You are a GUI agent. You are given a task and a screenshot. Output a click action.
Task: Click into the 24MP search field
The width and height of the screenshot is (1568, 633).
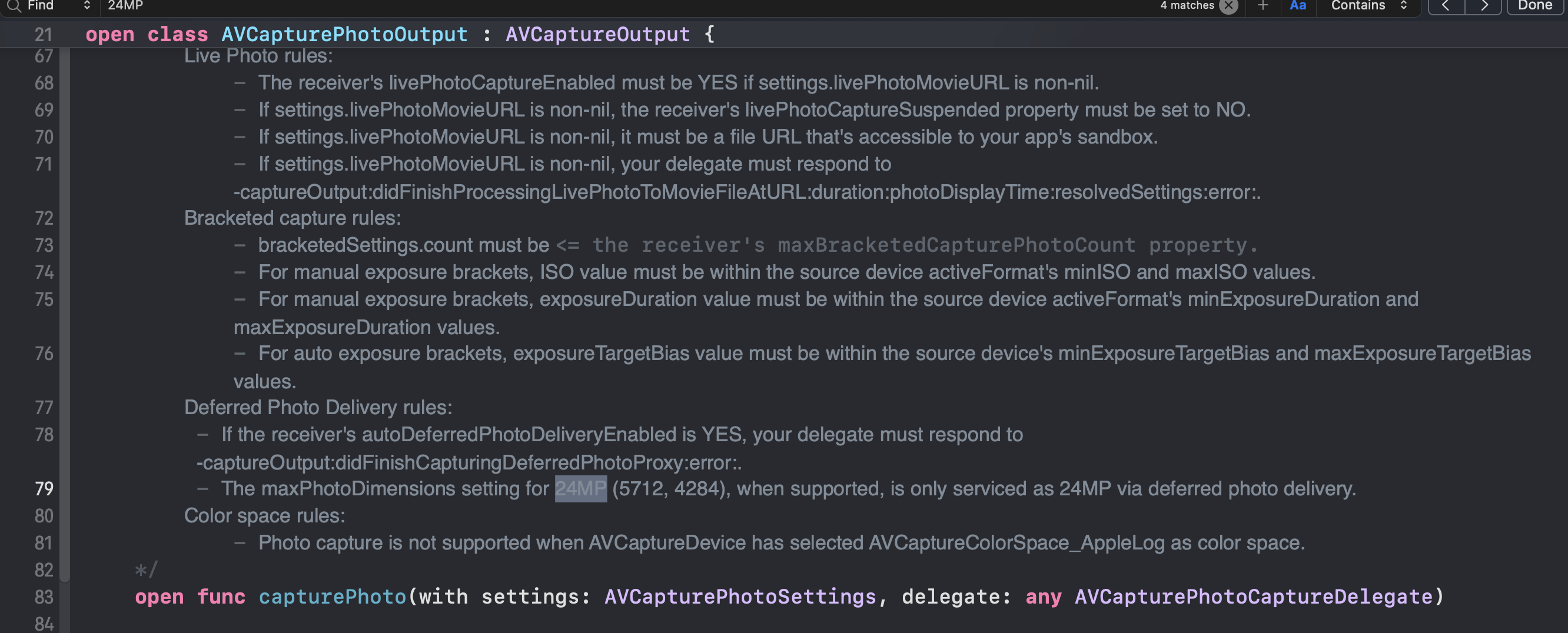click(609, 6)
